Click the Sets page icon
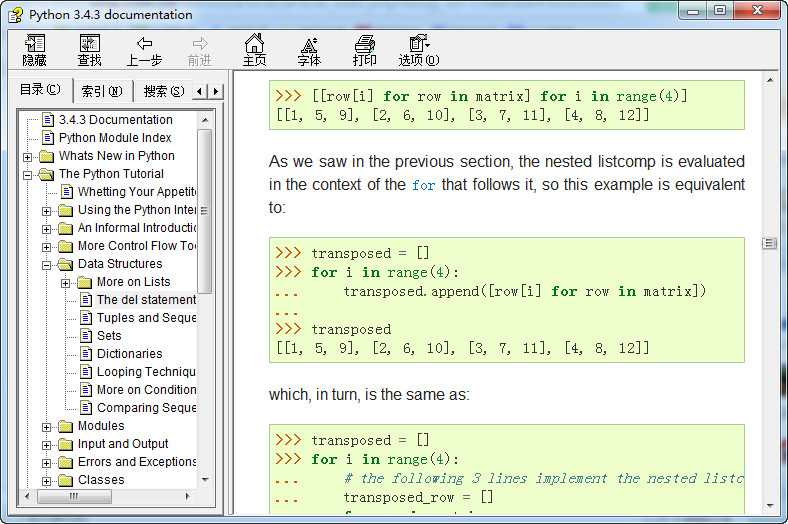788x524 pixels. [86, 336]
